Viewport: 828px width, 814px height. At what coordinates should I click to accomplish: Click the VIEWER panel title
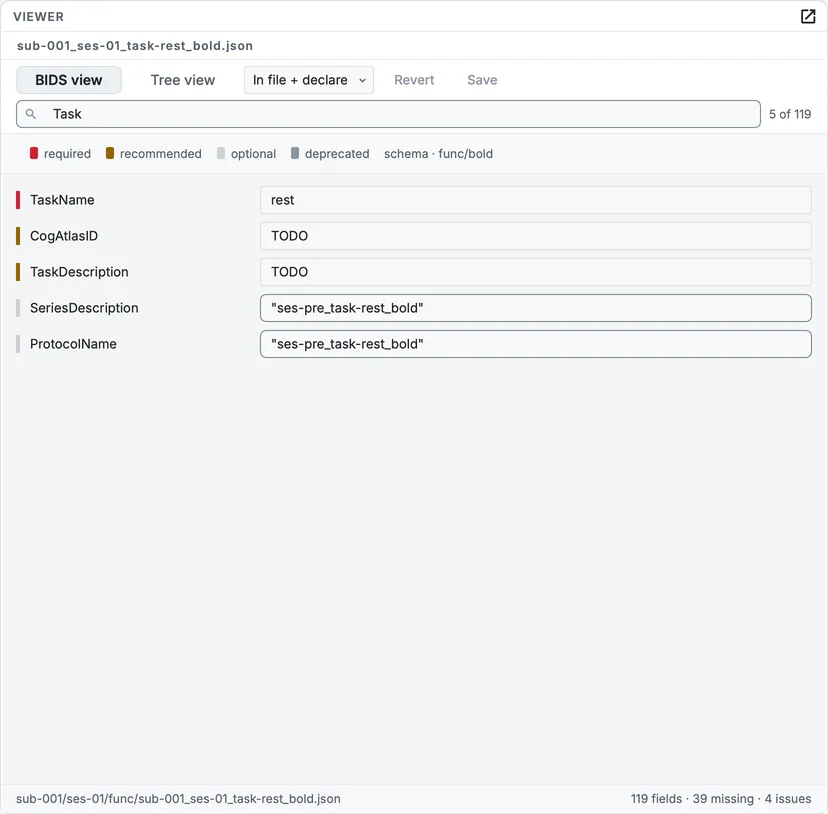pos(39,17)
